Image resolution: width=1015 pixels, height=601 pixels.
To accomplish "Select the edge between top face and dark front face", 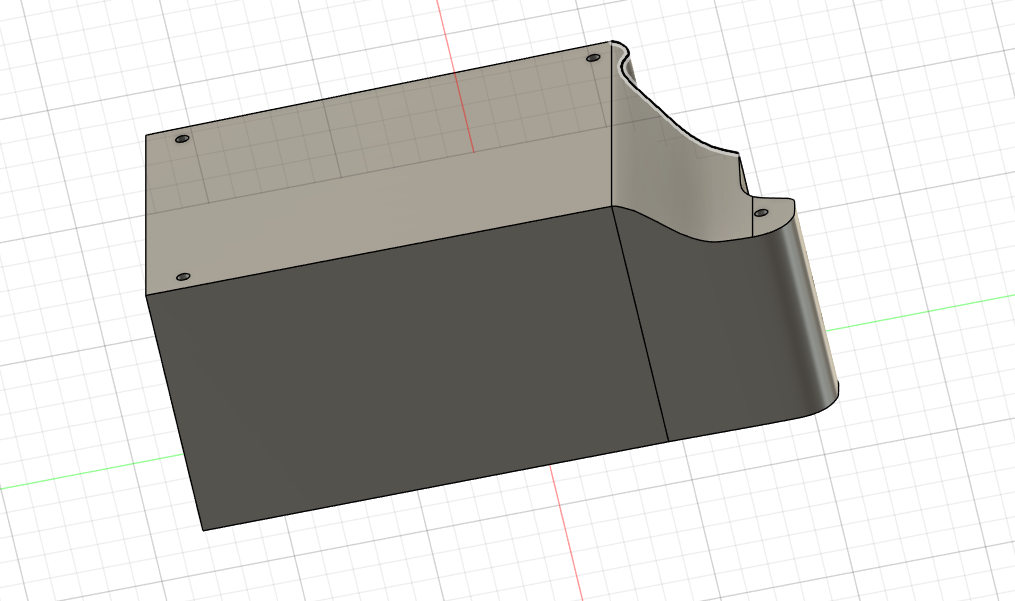I will pyautogui.click(x=380, y=250).
